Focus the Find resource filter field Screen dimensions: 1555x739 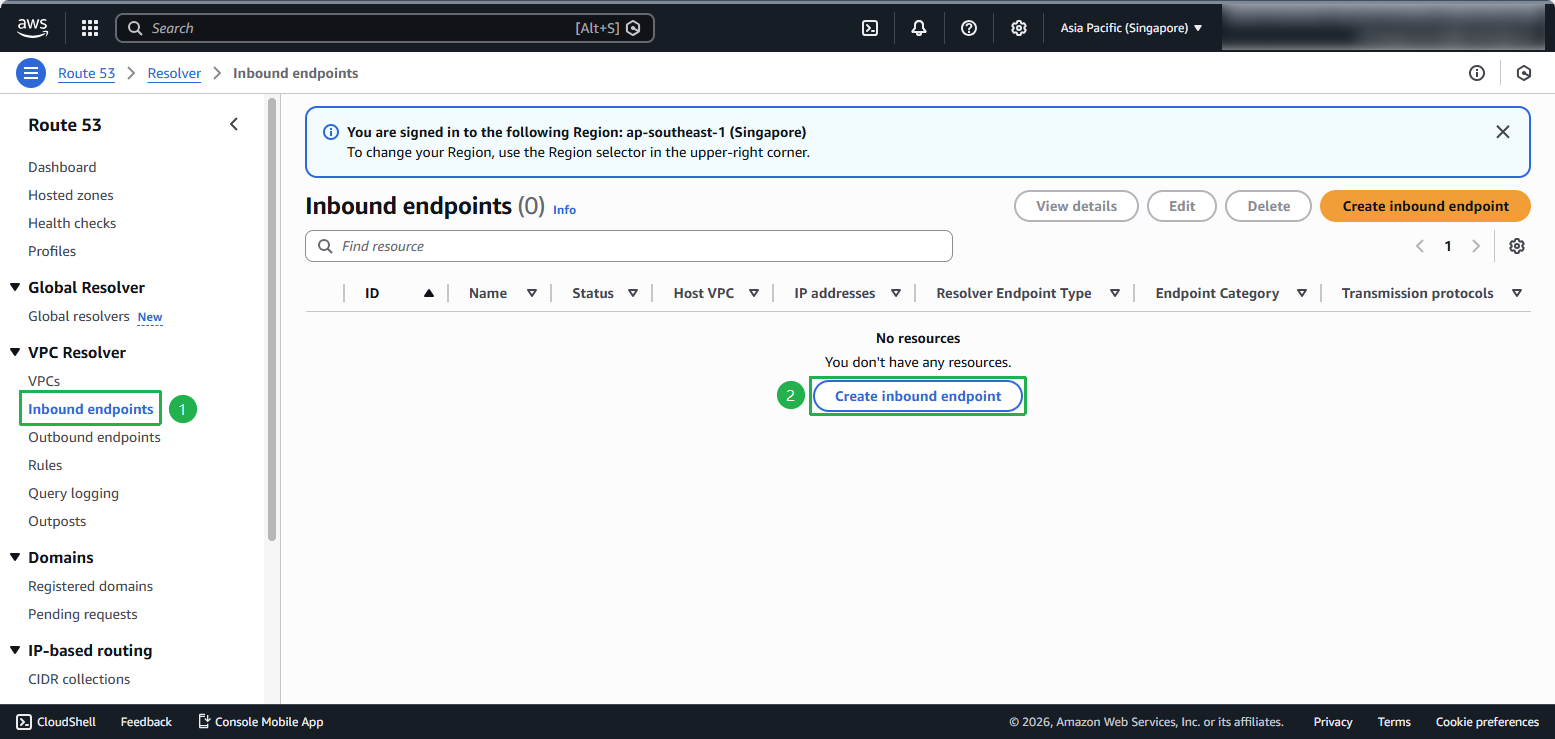[629, 246]
